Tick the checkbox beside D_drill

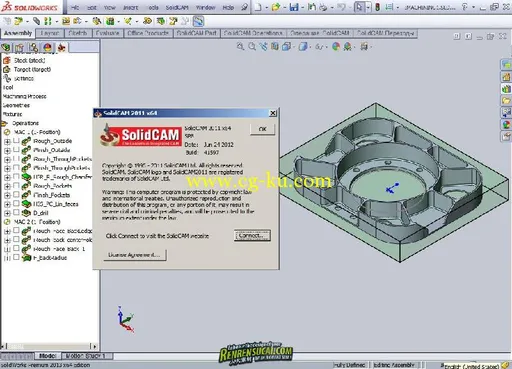tap(16, 213)
